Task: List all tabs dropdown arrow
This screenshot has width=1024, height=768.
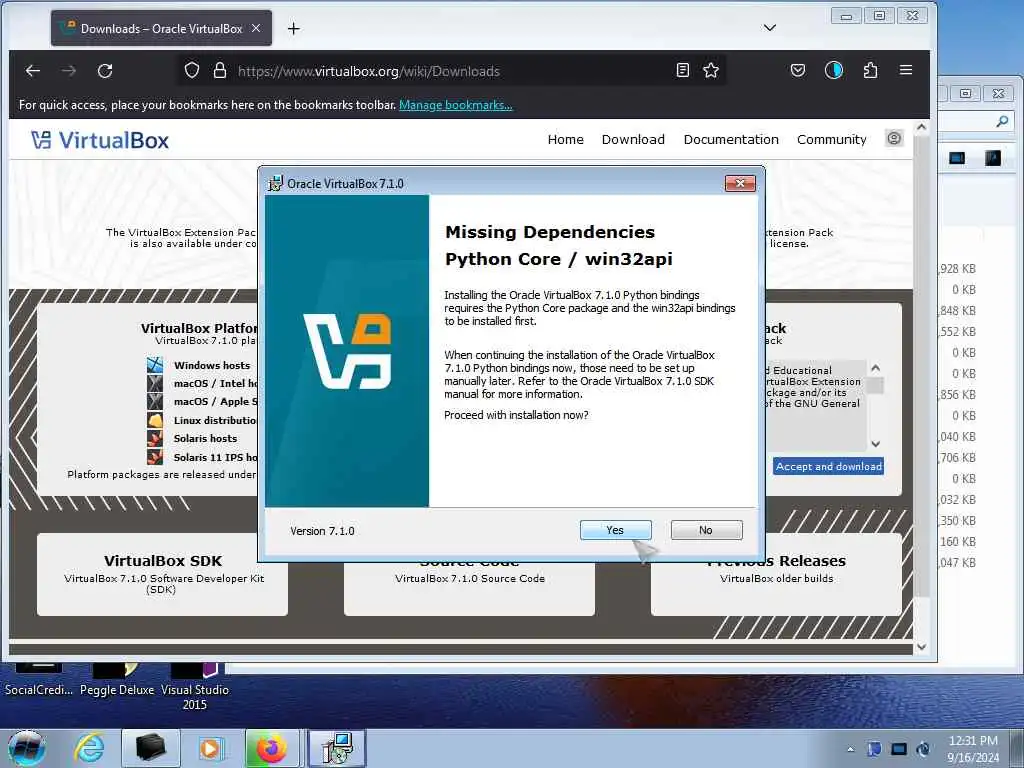Action: [770, 27]
